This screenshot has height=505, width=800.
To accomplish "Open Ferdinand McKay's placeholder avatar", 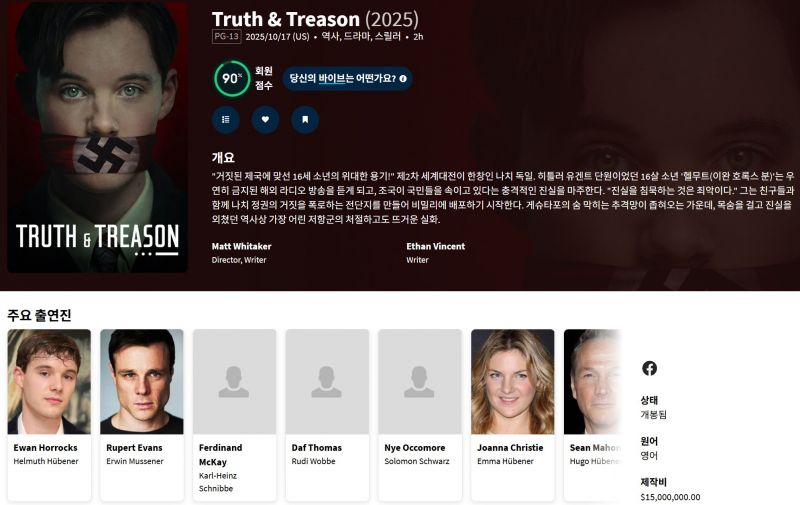I will (x=234, y=382).
